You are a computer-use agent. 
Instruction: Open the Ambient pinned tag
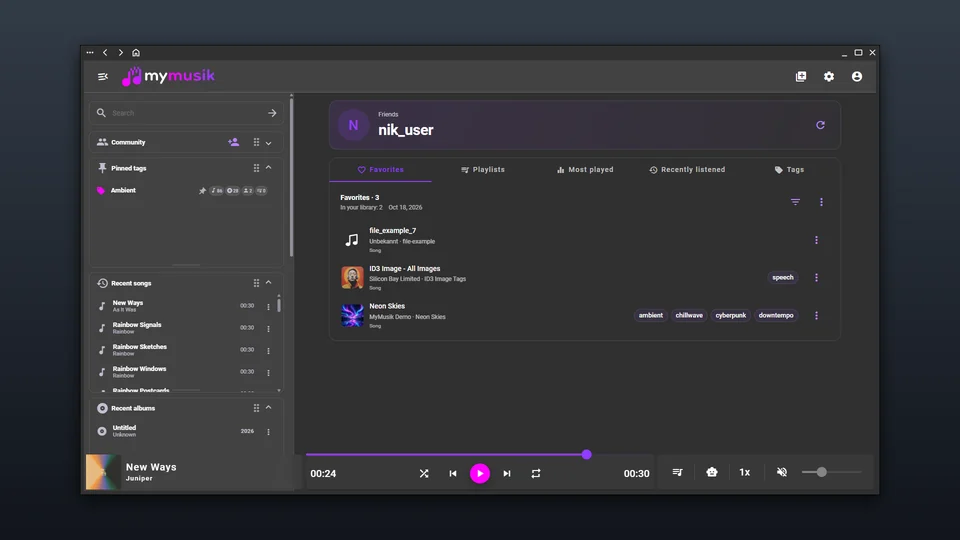tap(123, 190)
